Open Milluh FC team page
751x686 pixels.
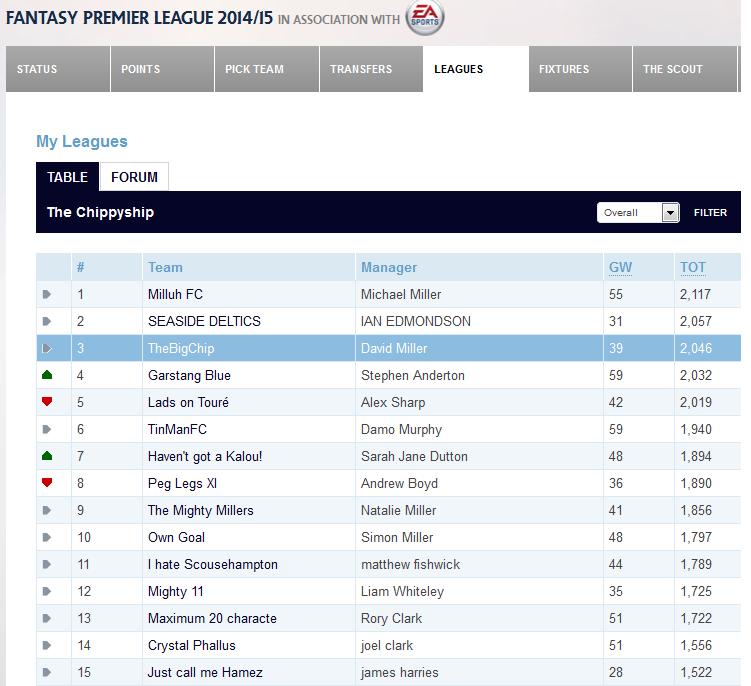tap(175, 294)
